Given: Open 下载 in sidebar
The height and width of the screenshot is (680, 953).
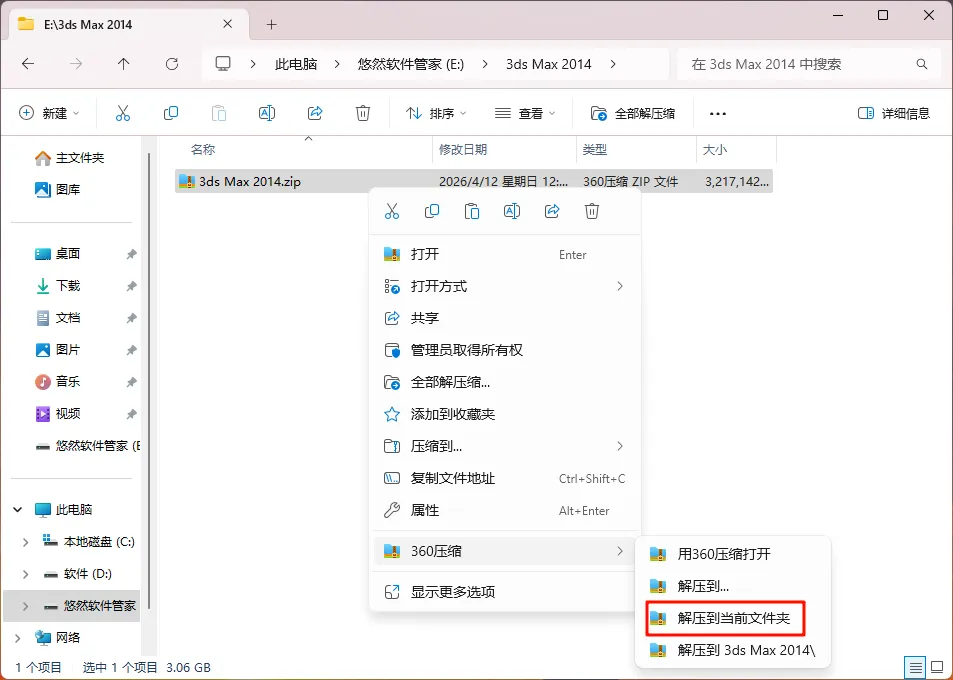Looking at the screenshot, I should tap(58, 286).
